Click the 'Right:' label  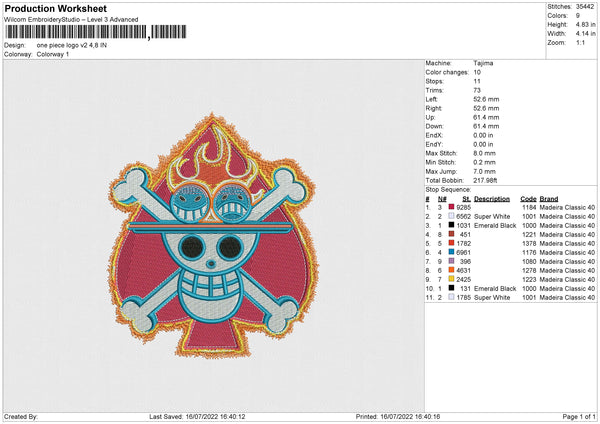coord(434,108)
